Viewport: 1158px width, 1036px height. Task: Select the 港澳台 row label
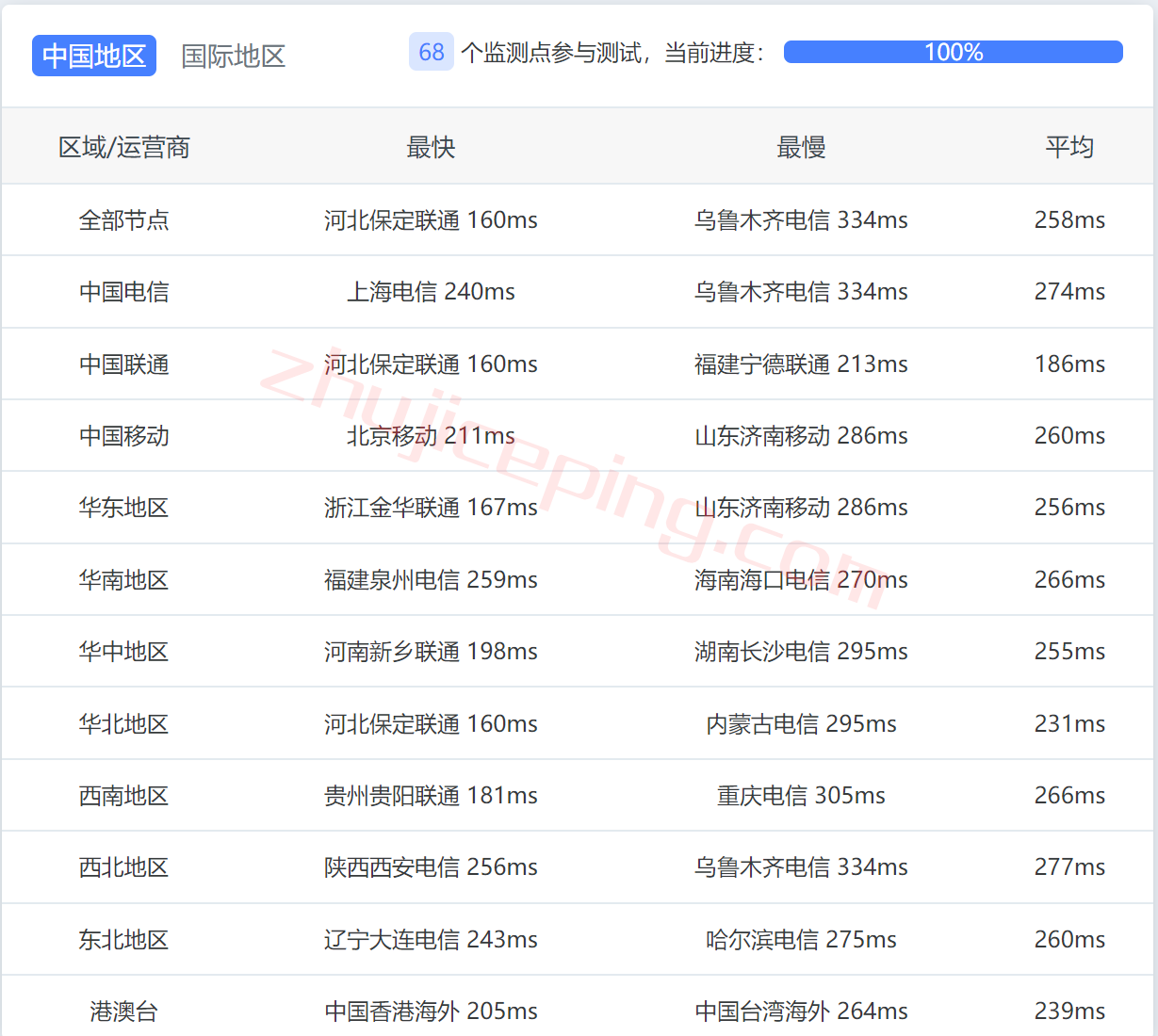[124, 1011]
